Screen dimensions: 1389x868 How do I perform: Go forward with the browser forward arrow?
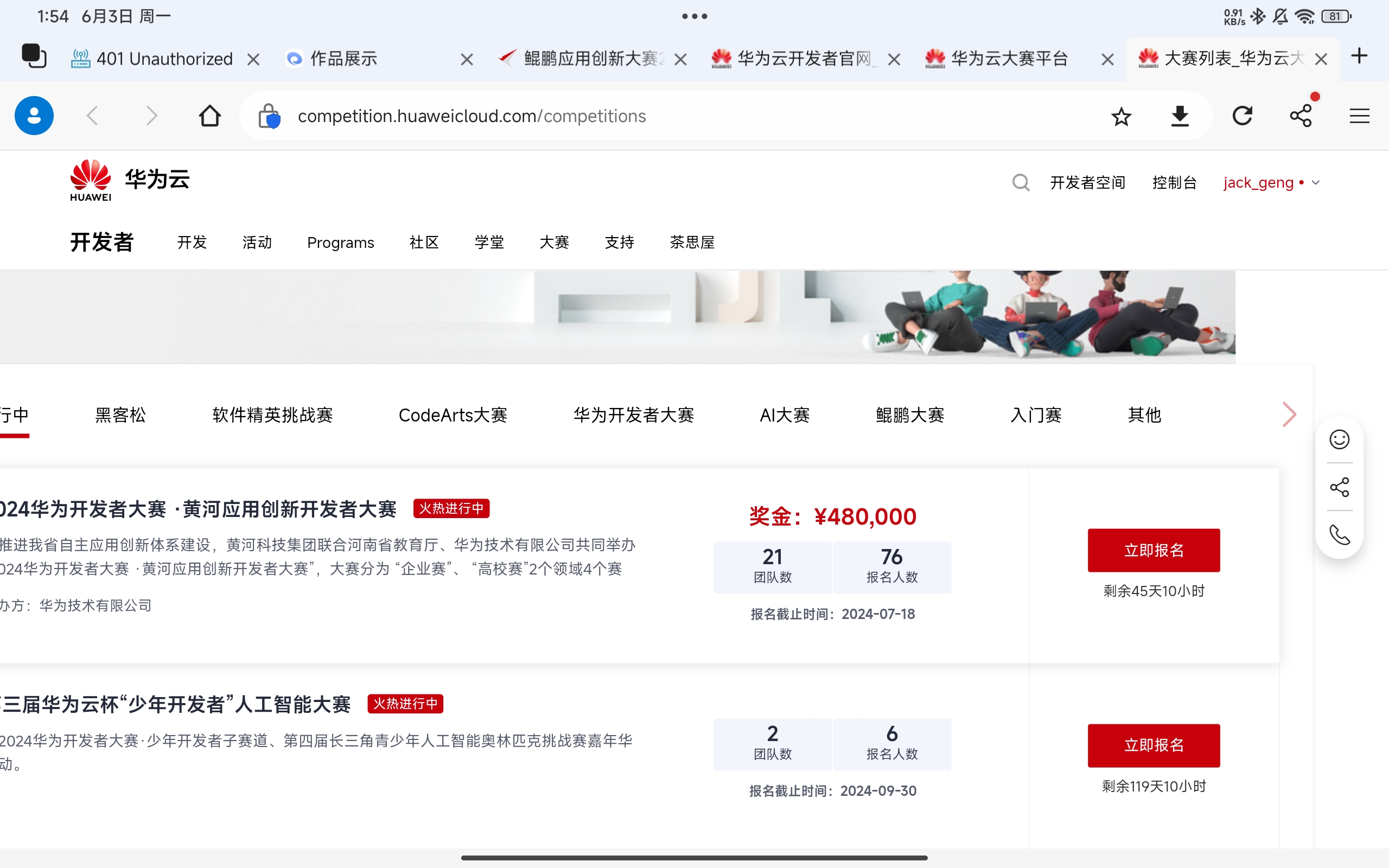pos(151,116)
